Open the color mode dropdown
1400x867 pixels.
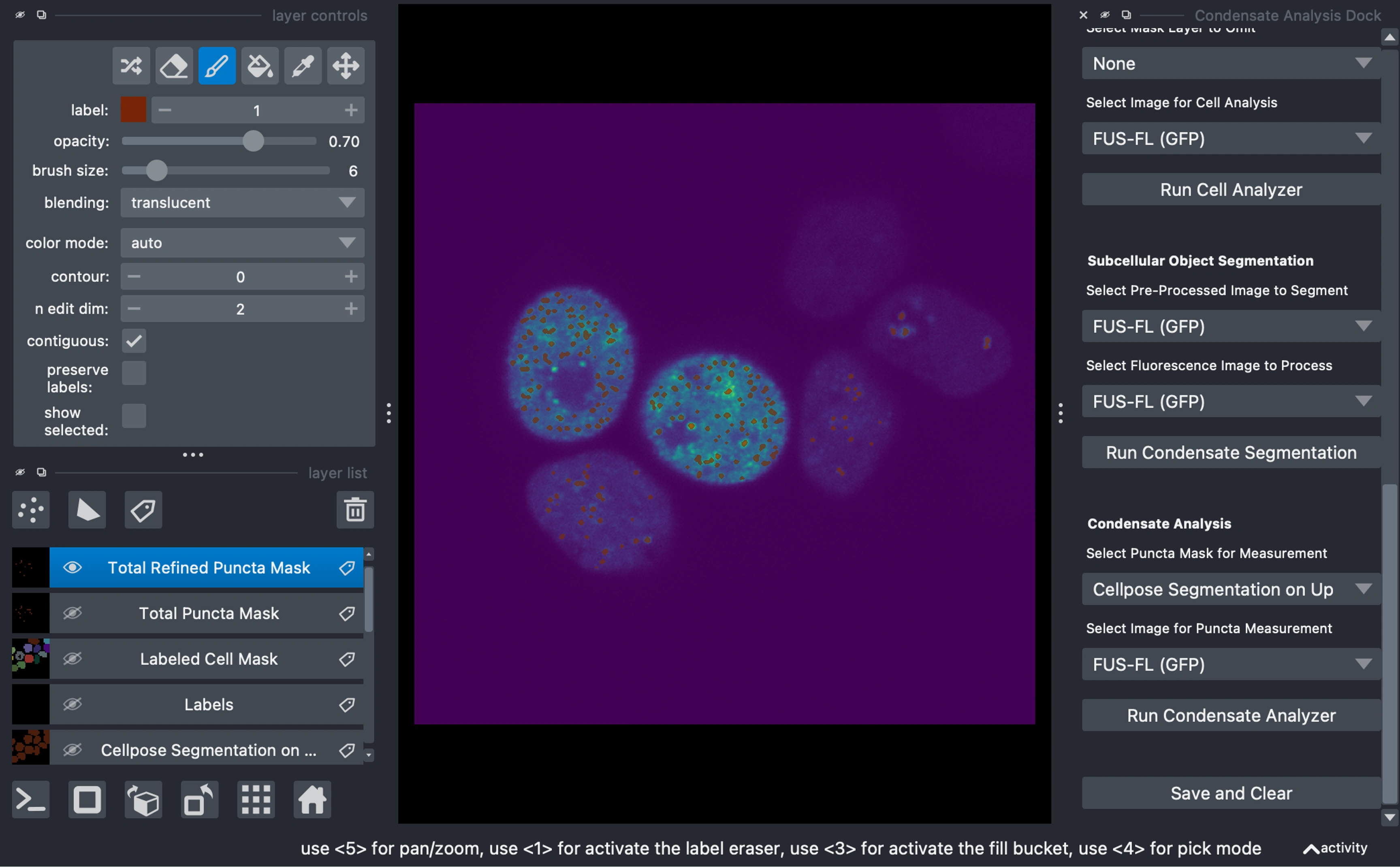coord(242,243)
